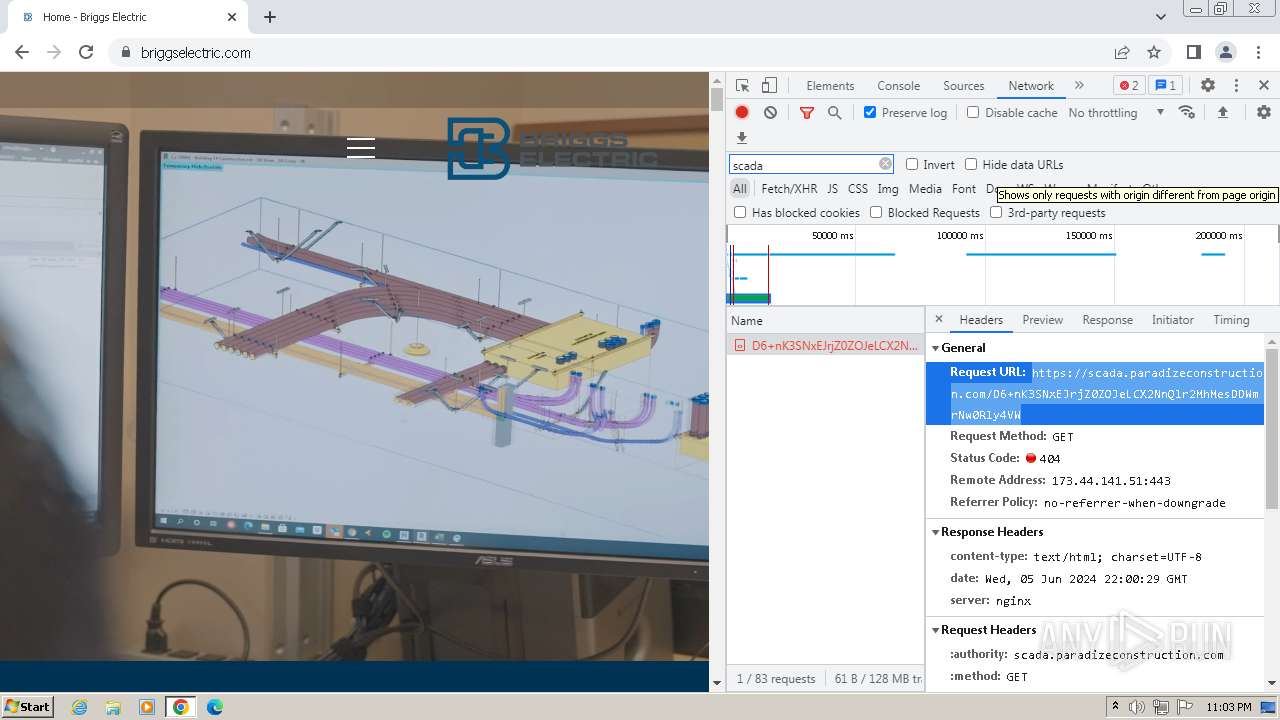Open the No throttling dropdown
The height and width of the screenshot is (720, 1280).
pyautogui.click(x=1116, y=113)
